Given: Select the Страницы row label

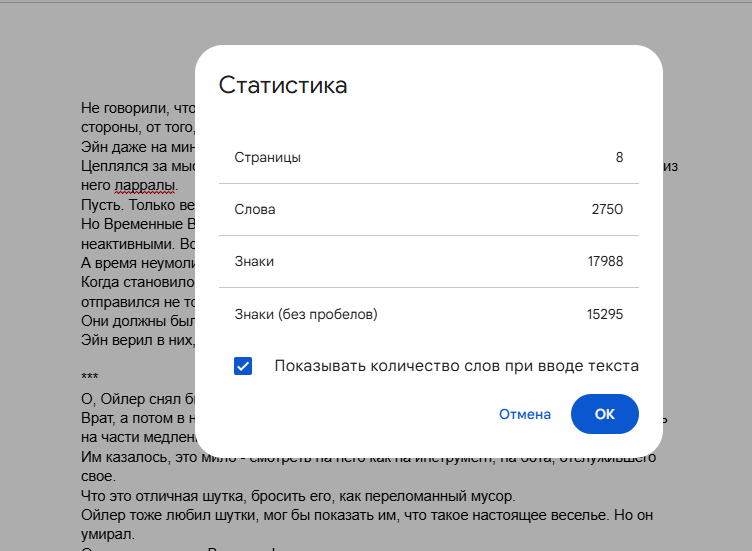Looking at the screenshot, I should click(267, 158).
